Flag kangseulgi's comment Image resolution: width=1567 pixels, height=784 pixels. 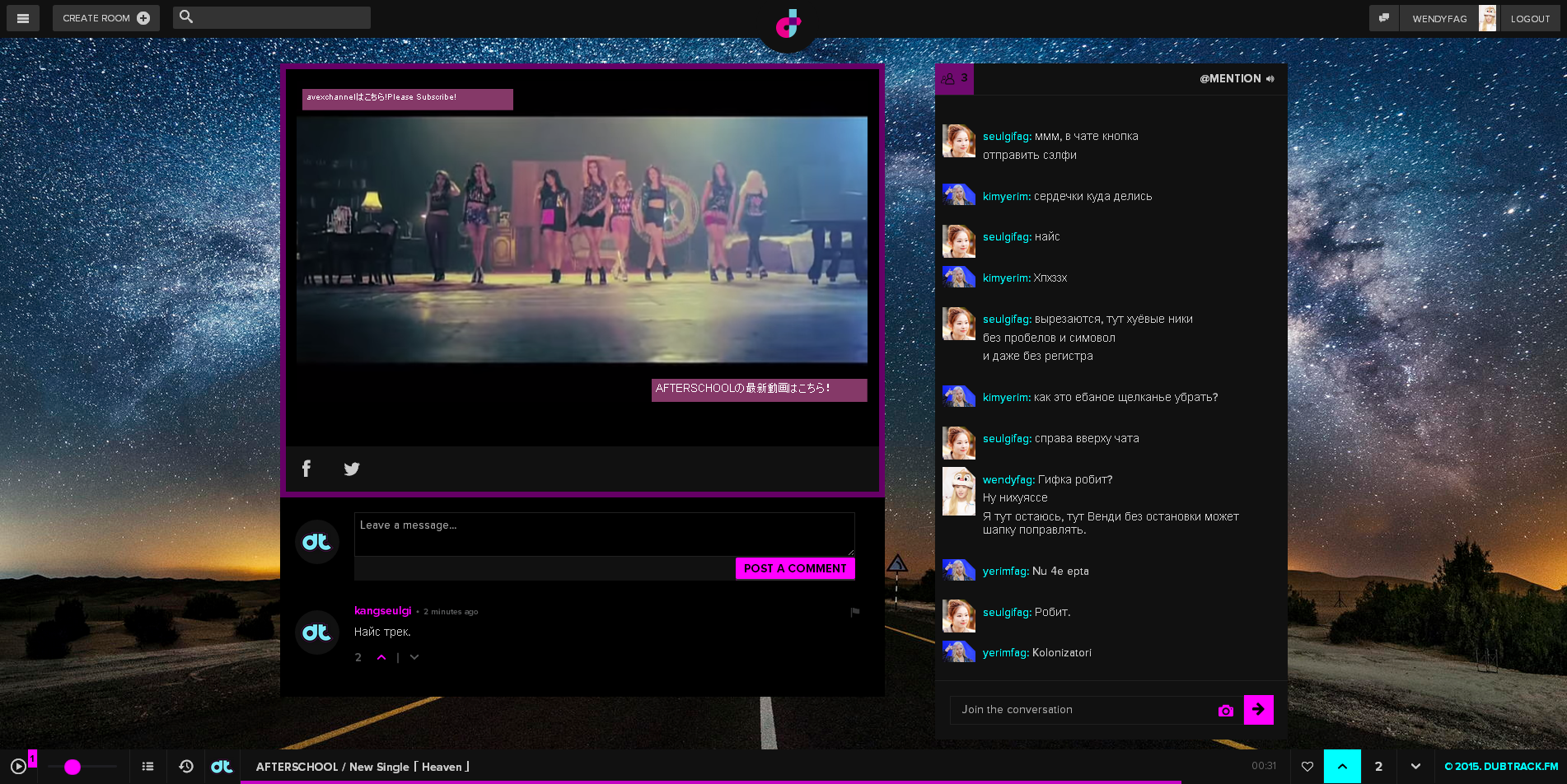click(855, 612)
